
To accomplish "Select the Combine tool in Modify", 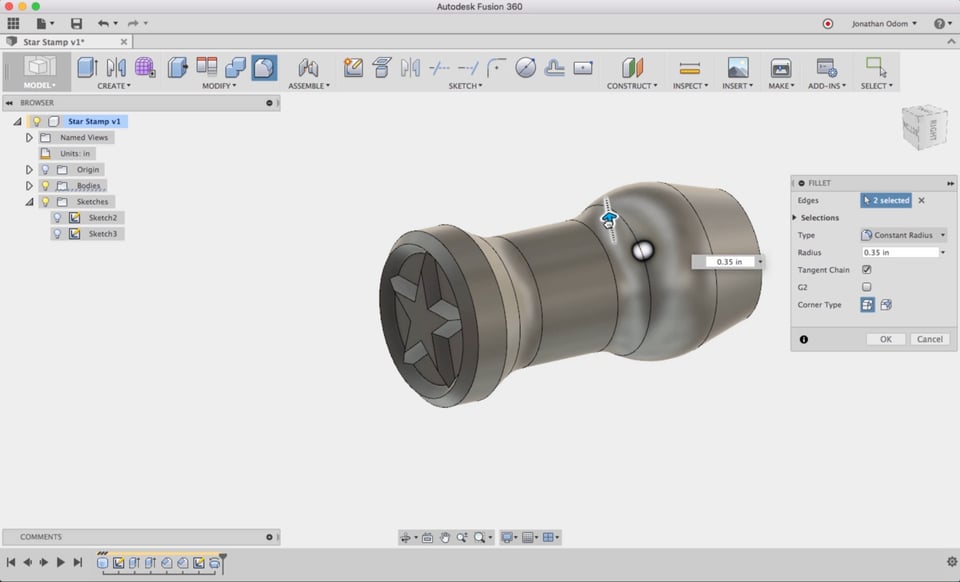I will 235,67.
